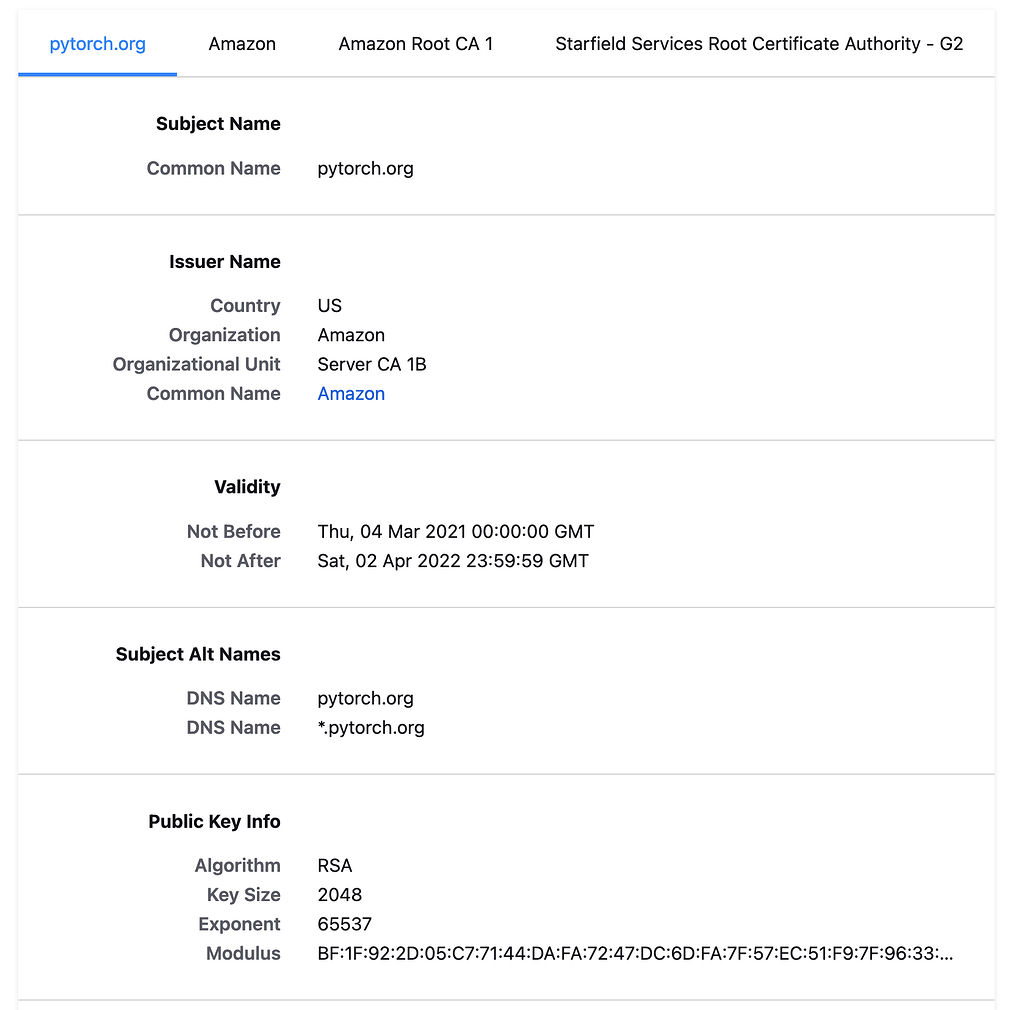
Task: Click the Not Before date value
Action: 455,532
